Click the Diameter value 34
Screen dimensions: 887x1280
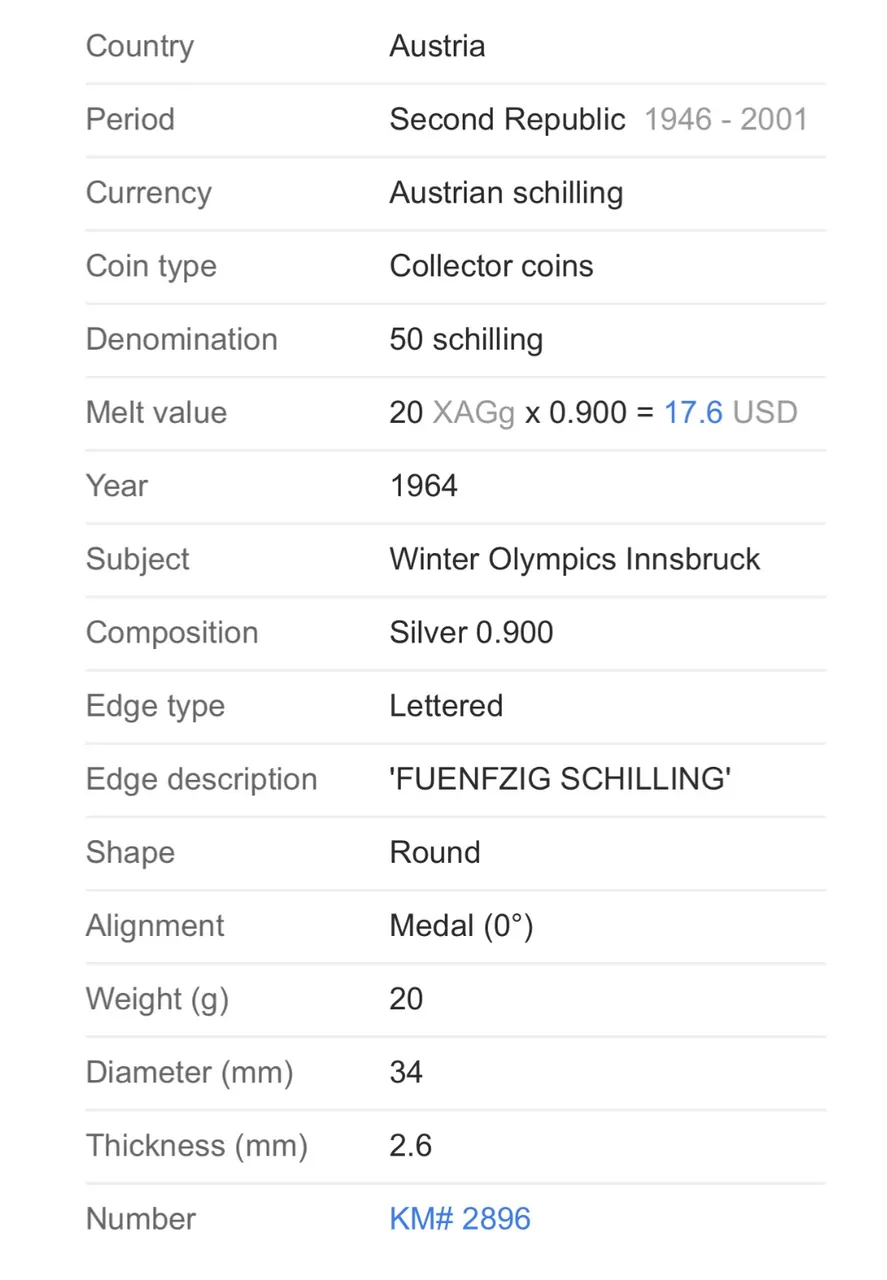pos(406,1073)
